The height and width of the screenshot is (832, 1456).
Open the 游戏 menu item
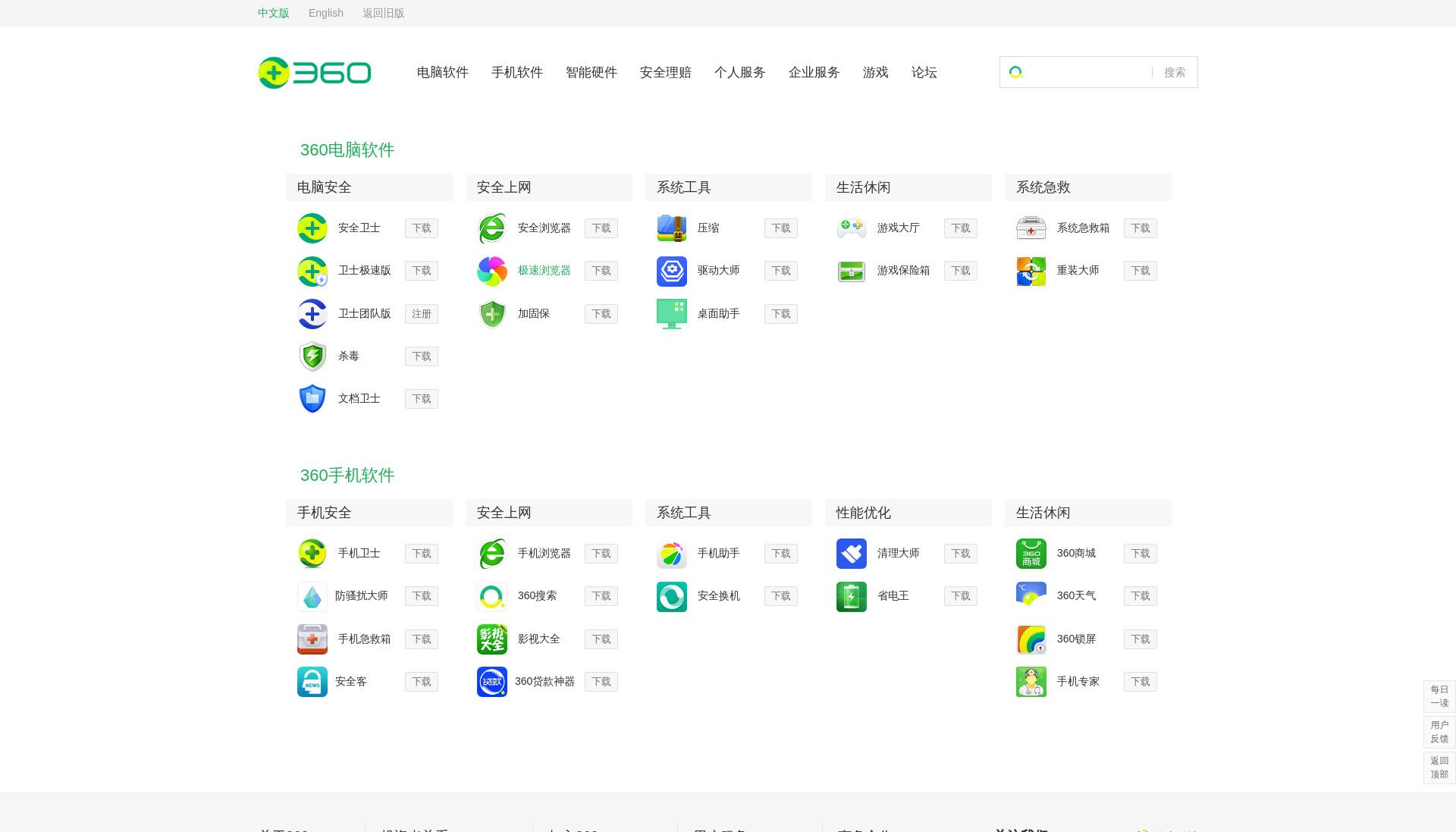[x=876, y=73]
